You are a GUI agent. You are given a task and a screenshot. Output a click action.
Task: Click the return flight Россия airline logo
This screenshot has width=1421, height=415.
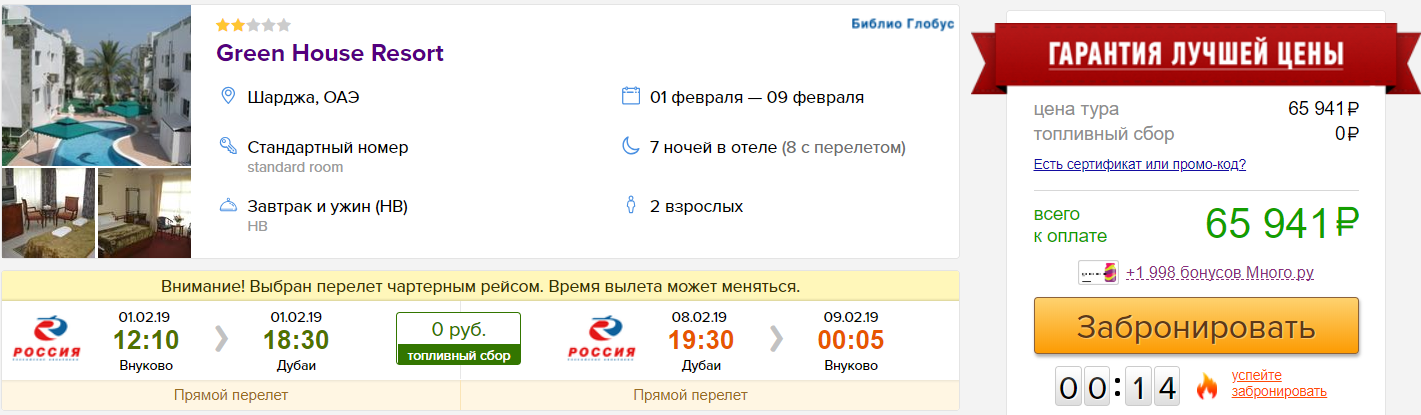[x=601, y=340]
